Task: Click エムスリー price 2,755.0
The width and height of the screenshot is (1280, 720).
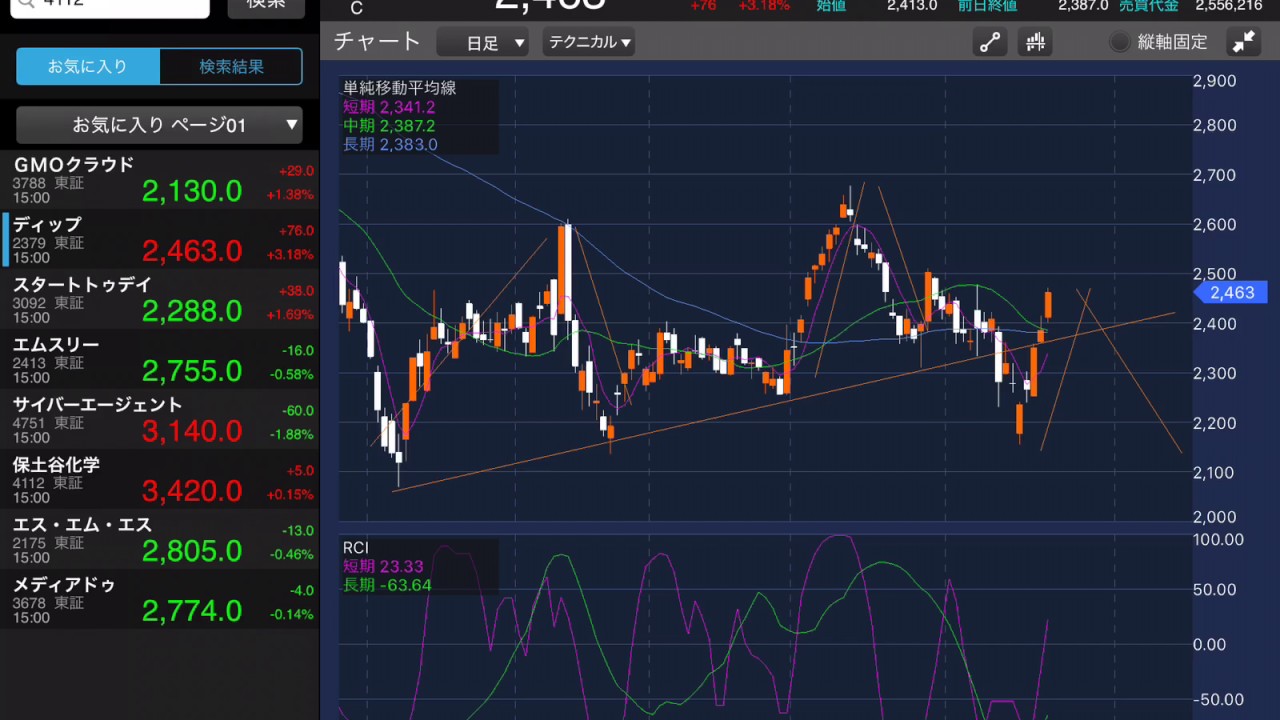Action: coord(192,371)
